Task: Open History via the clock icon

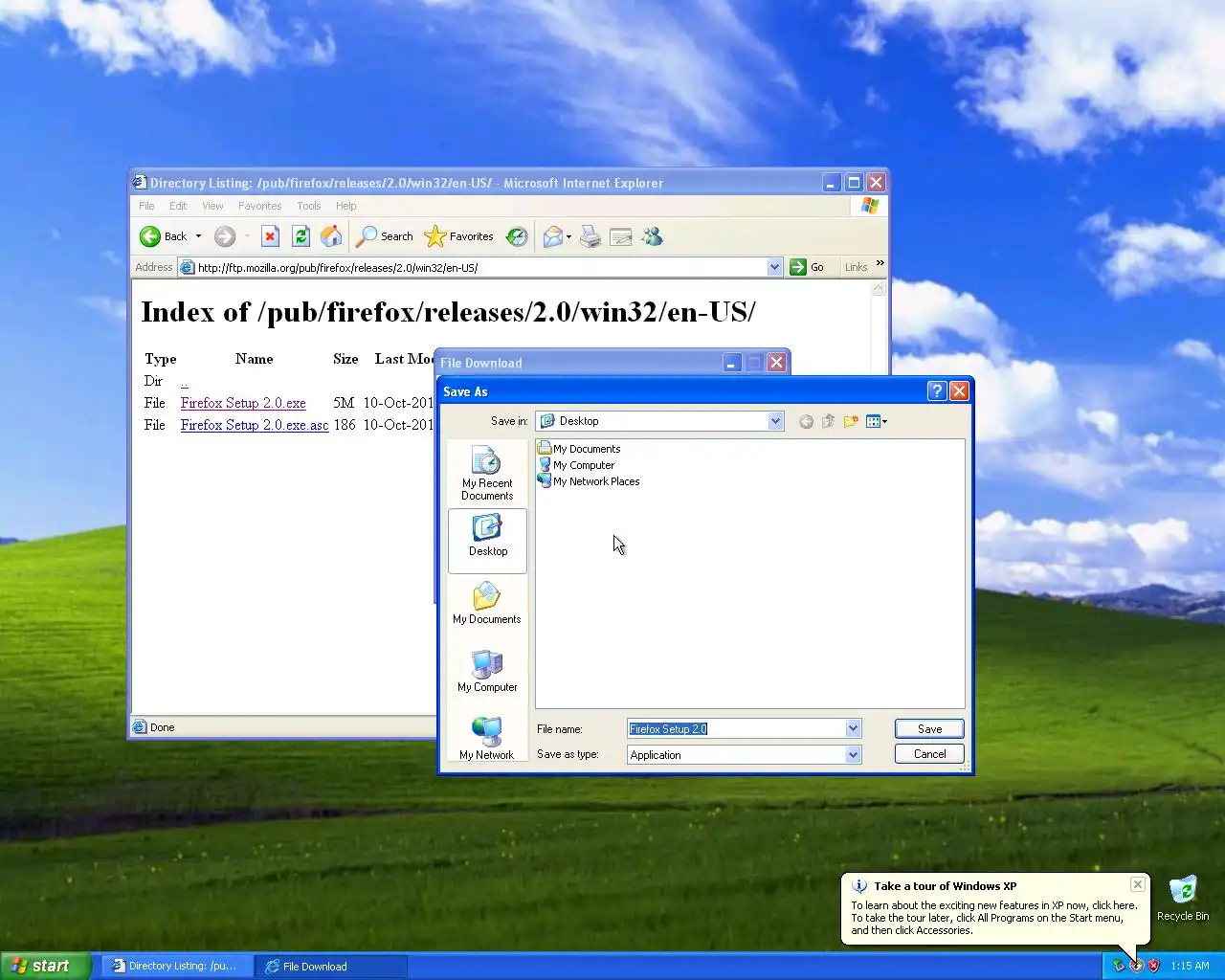Action: 517,236
